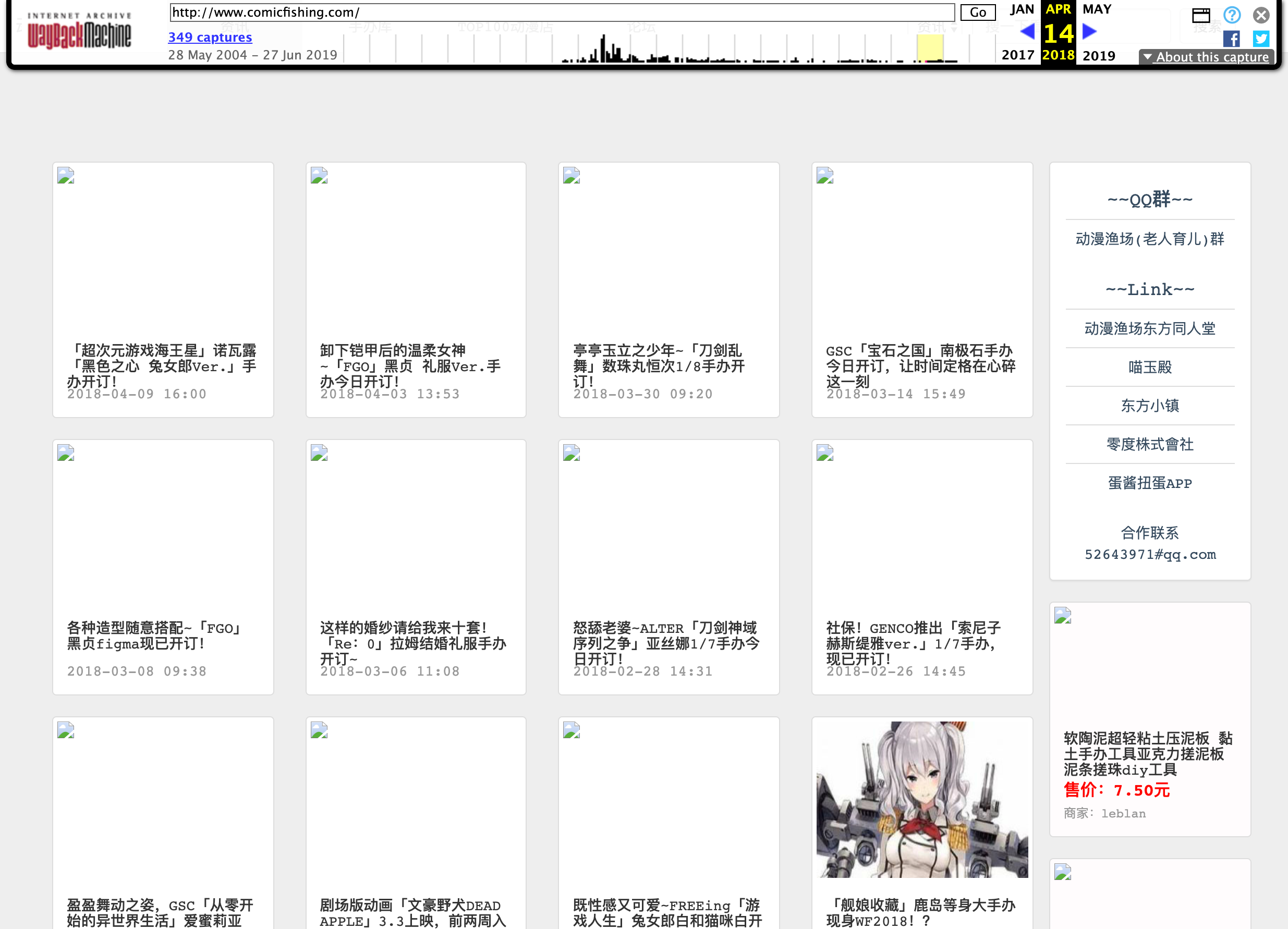Click date 2018-02-28 14:31
This screenshot has height=929, width=1288.
point(642,671)
